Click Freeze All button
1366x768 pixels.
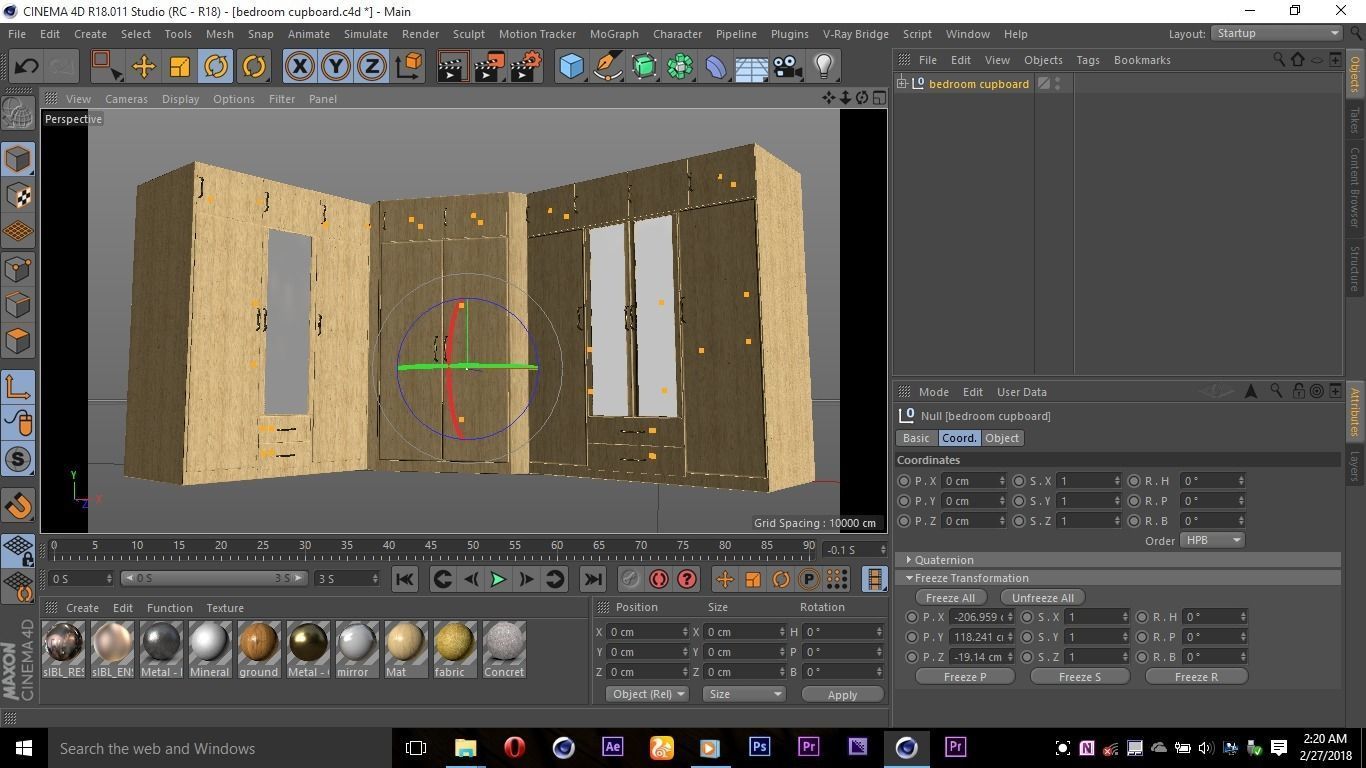[949, 598]
